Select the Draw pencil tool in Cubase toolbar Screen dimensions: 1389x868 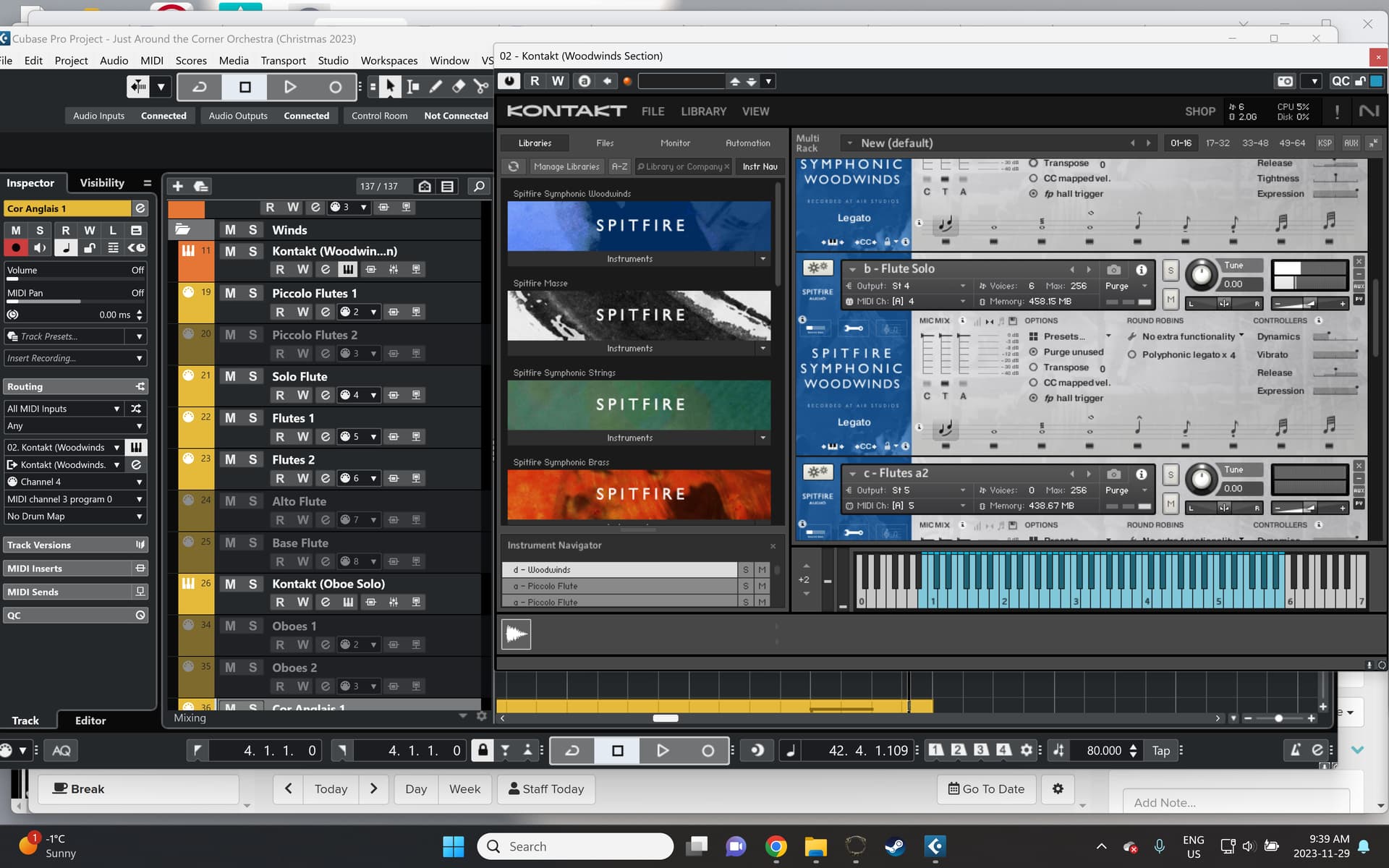435,86
